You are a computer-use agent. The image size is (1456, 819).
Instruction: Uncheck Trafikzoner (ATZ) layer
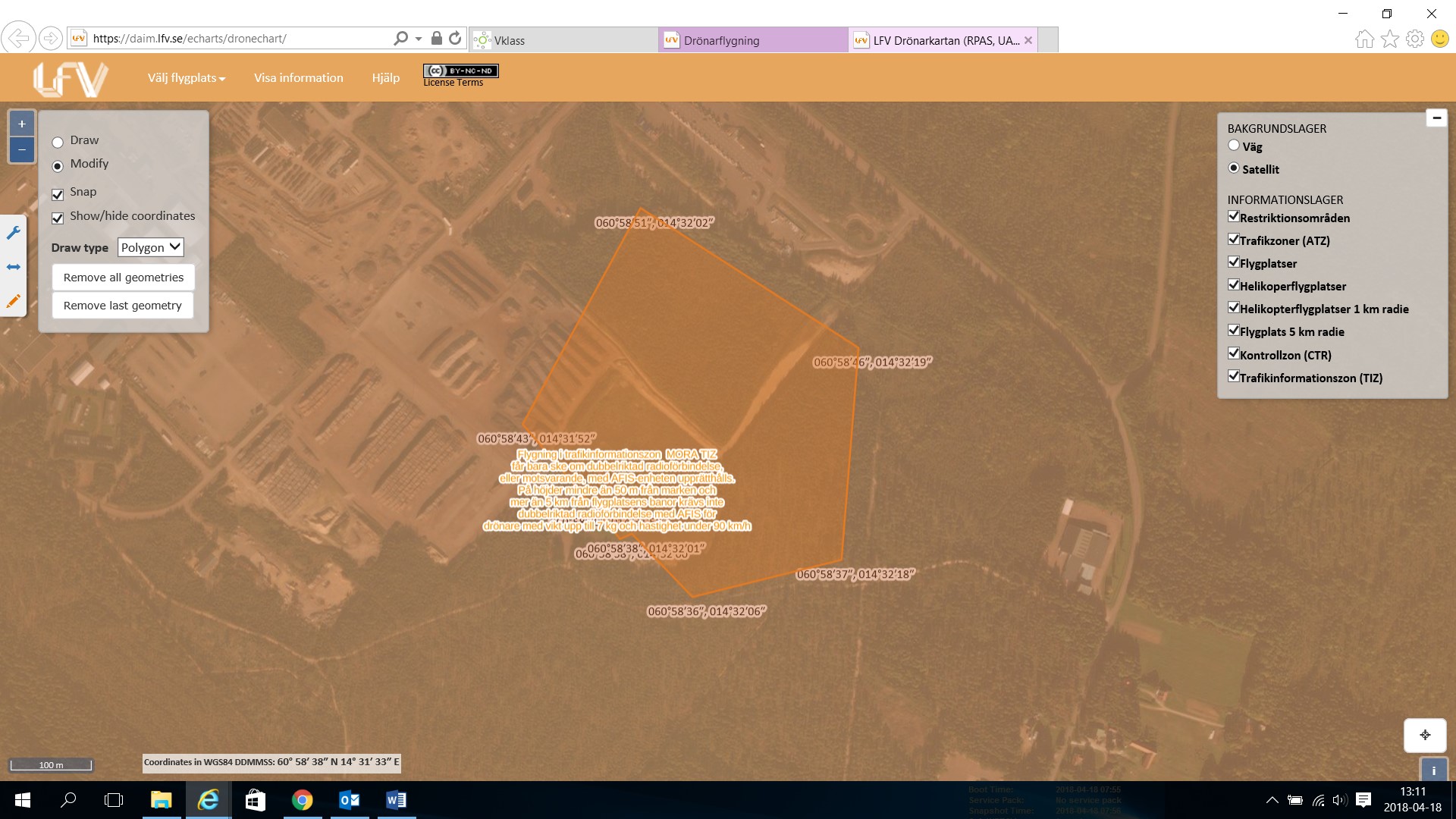[x=1233, y=239]
